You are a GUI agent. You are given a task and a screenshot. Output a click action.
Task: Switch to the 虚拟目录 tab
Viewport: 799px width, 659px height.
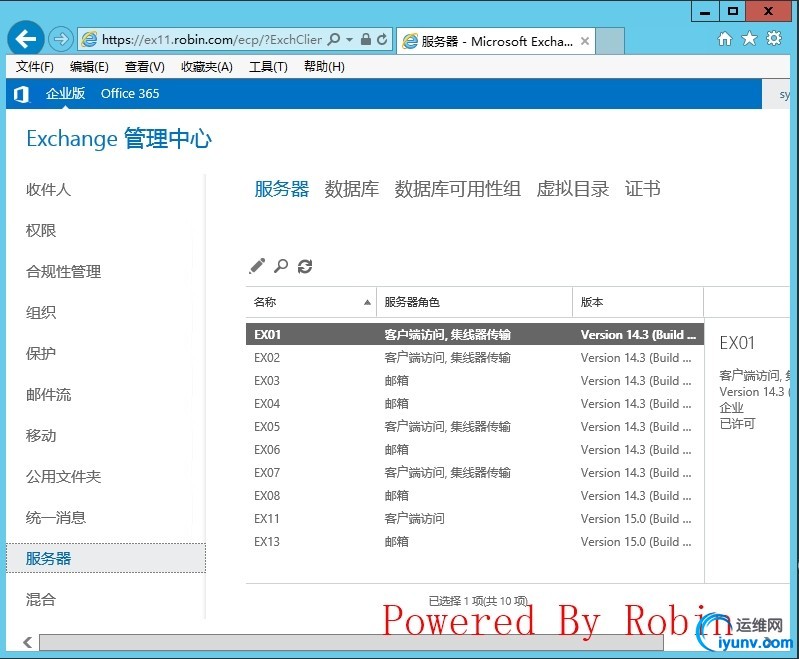[x=573, y=189]
